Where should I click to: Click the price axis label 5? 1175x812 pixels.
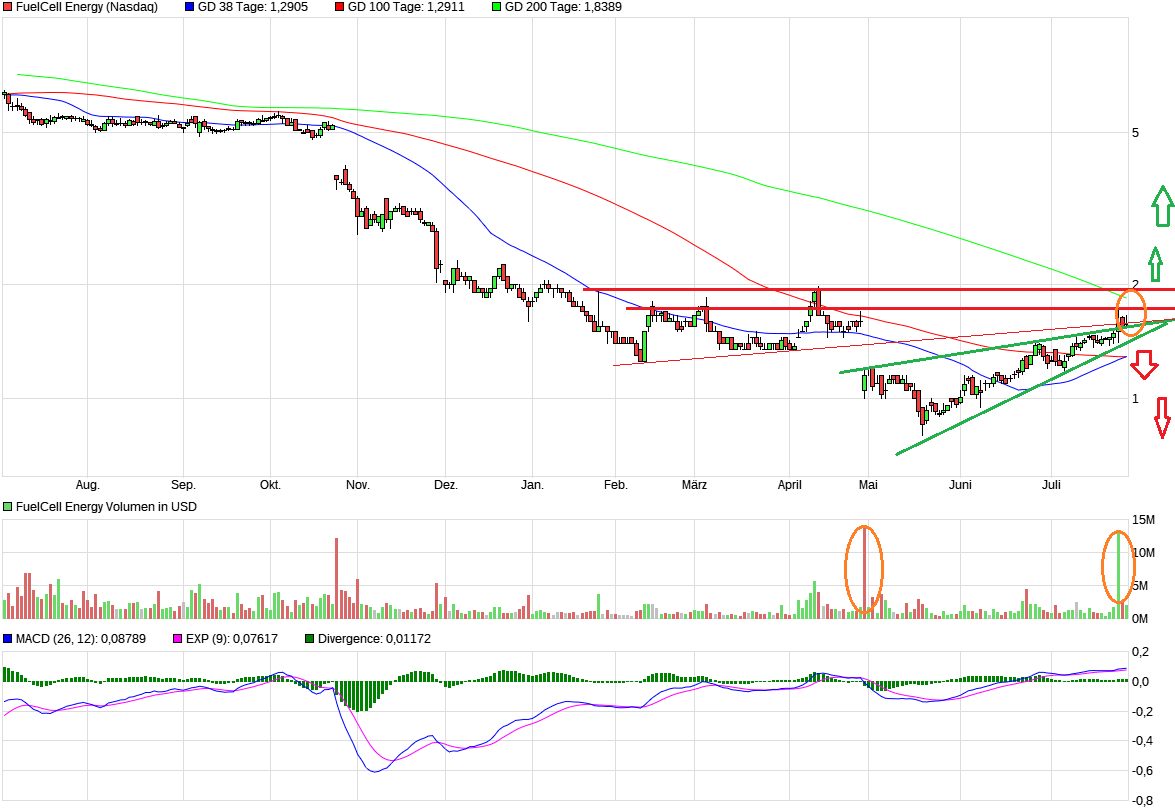[x=1135, y=132]
